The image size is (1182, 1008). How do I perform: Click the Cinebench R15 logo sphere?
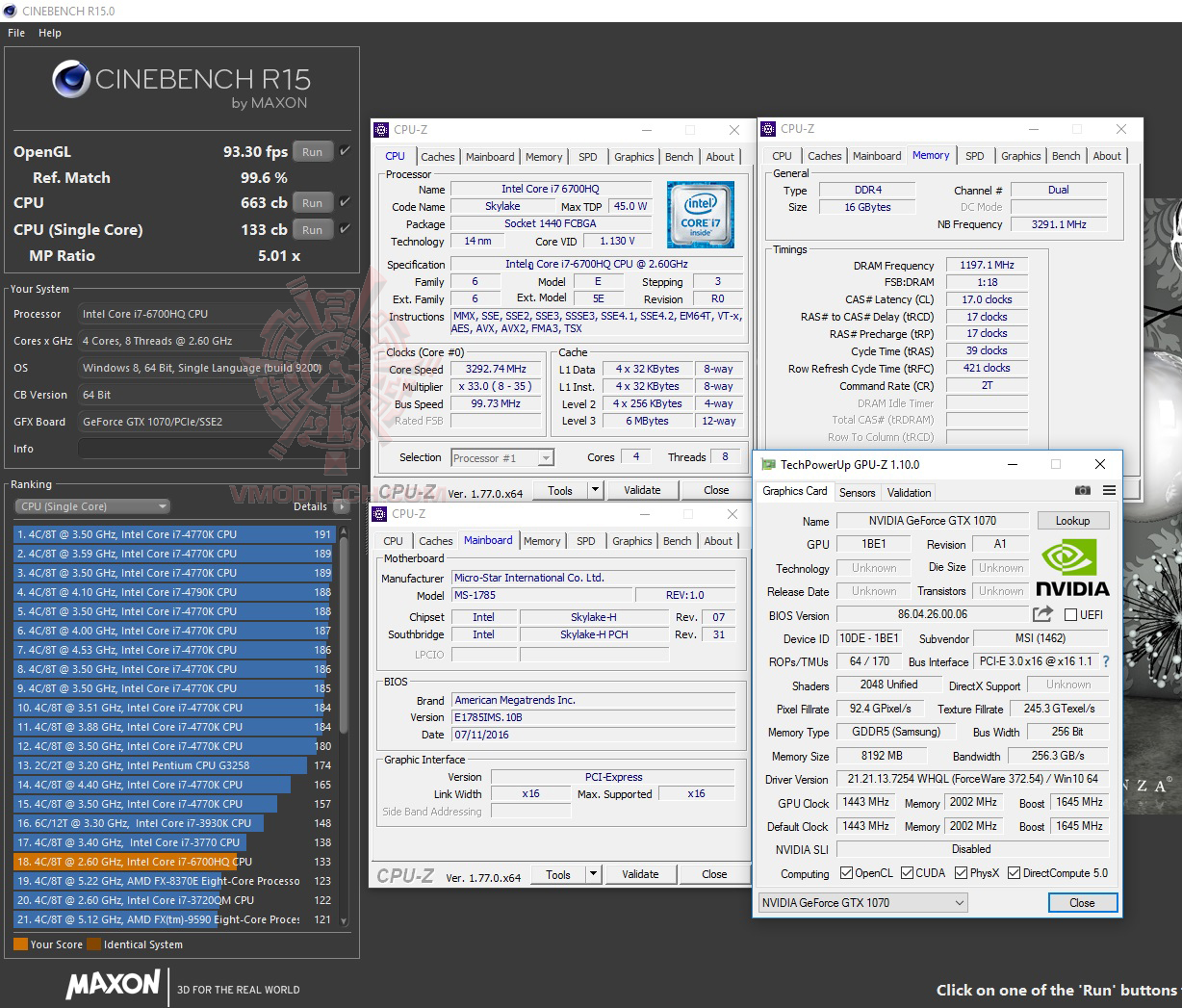coord(70,79)
